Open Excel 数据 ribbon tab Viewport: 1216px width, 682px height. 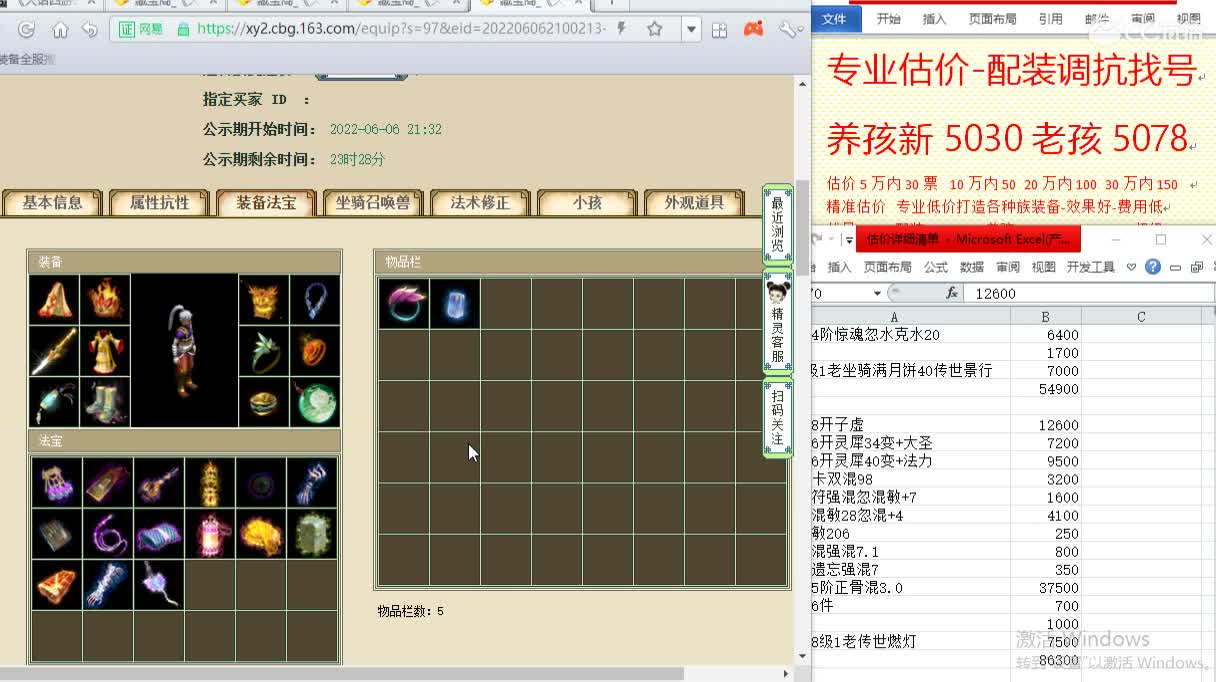click(972, 267)
